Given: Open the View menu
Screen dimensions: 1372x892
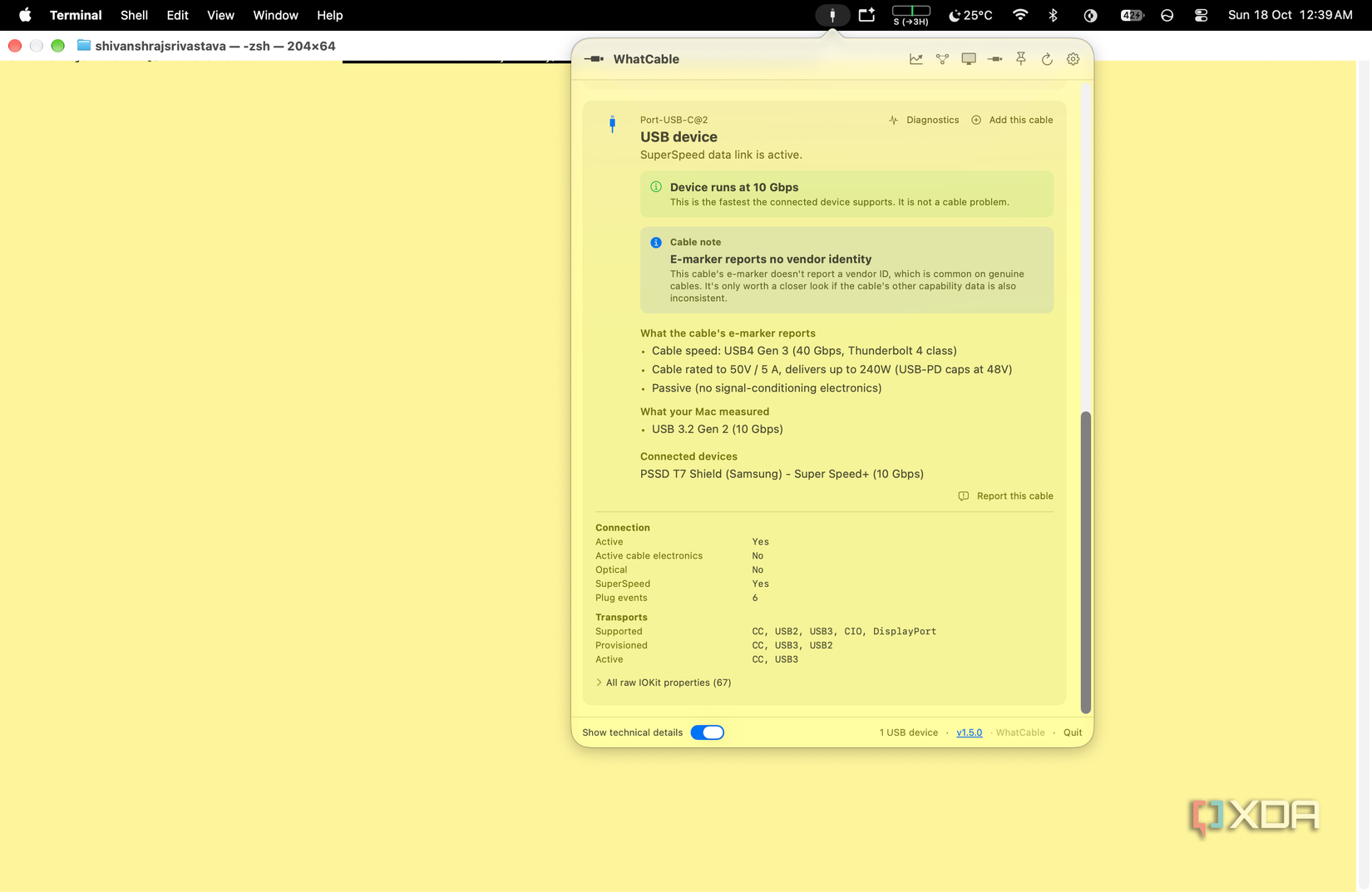Looking at the screenshot, I should click(x=220, y=15).
